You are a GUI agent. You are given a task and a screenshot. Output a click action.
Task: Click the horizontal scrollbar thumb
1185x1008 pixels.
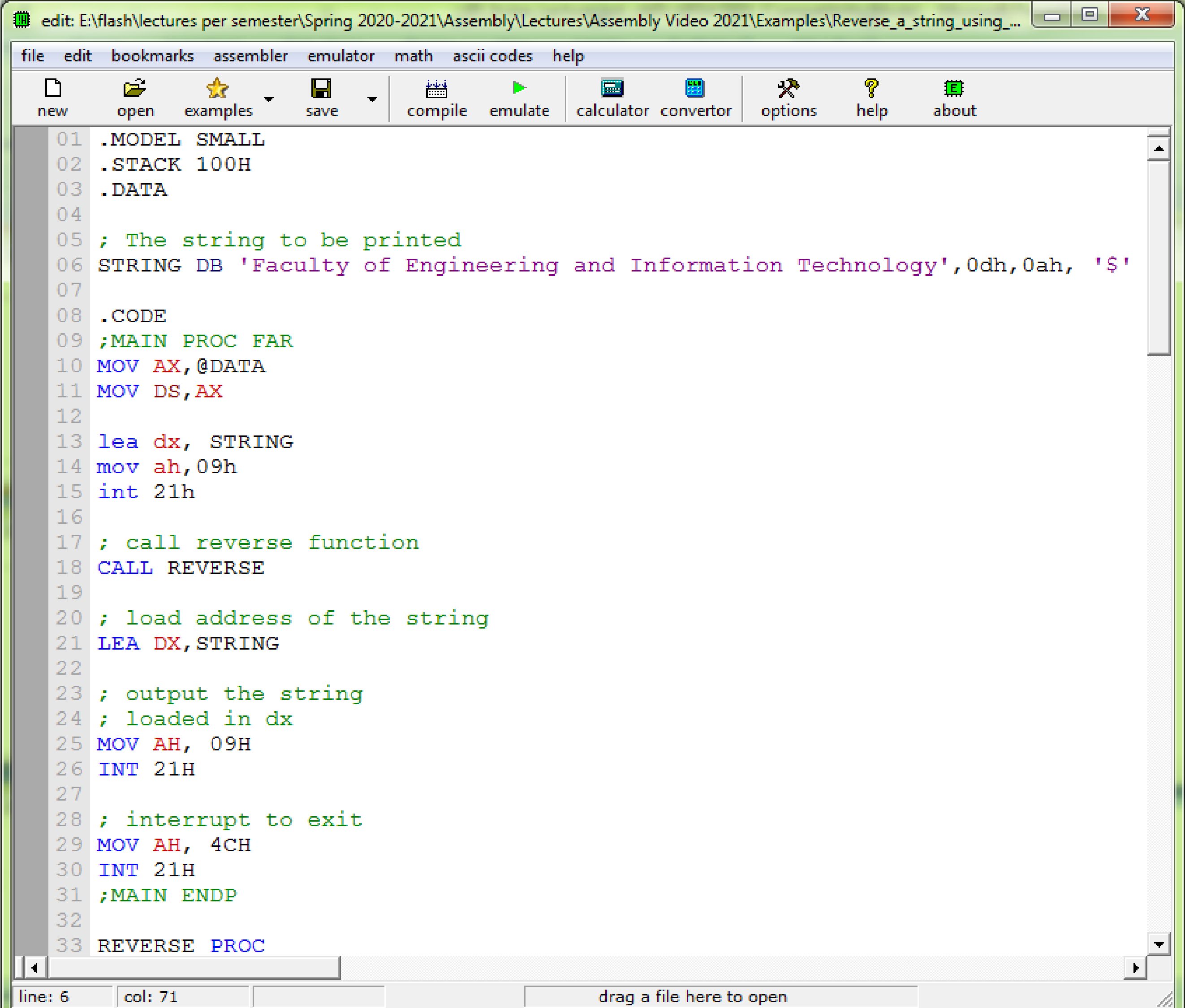click(194, 967)
